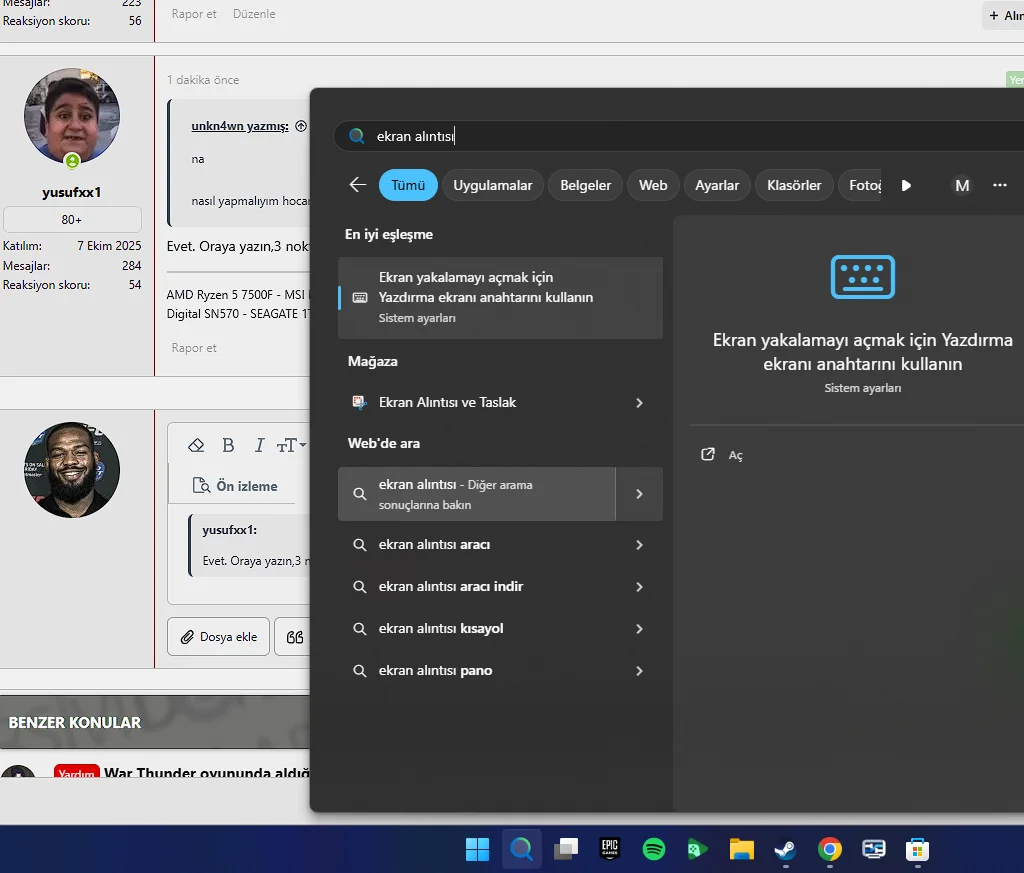Click Aç to open the setting
Image resolution: width=1024 pixels, height=873 pixels.
[x=735, y=455]
